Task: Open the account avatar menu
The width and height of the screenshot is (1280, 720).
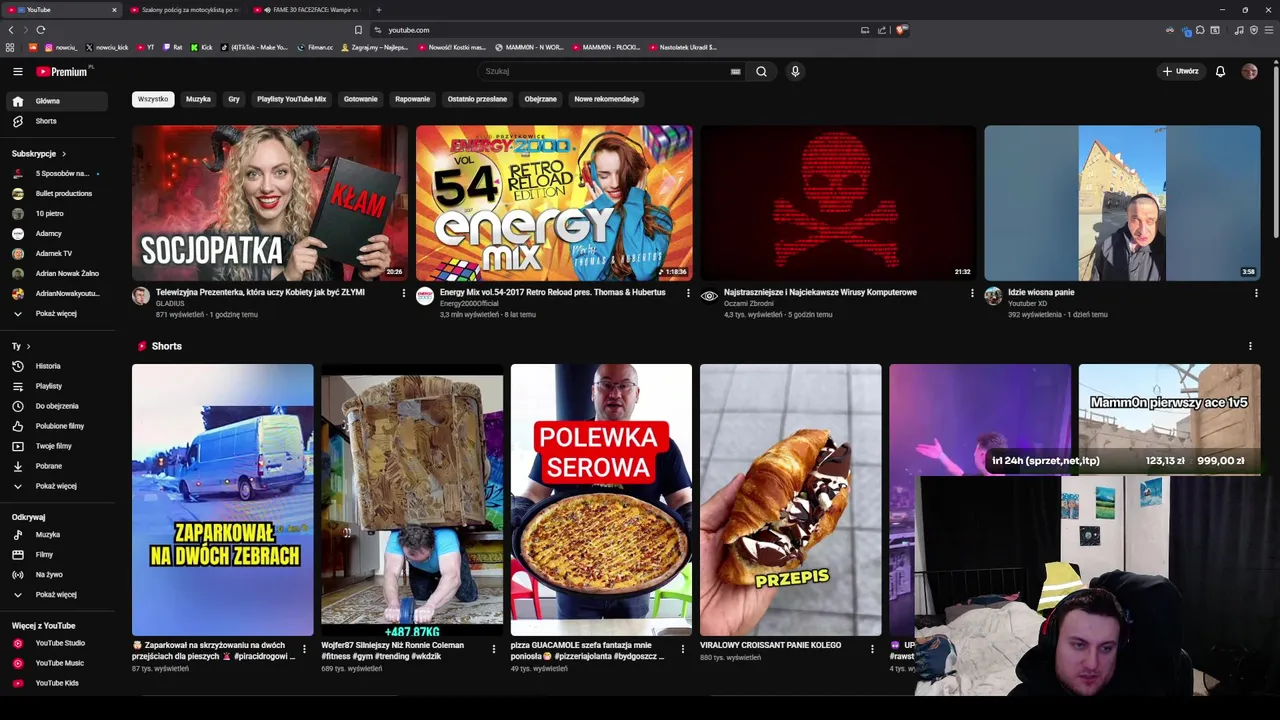Action: [1249, 71]
